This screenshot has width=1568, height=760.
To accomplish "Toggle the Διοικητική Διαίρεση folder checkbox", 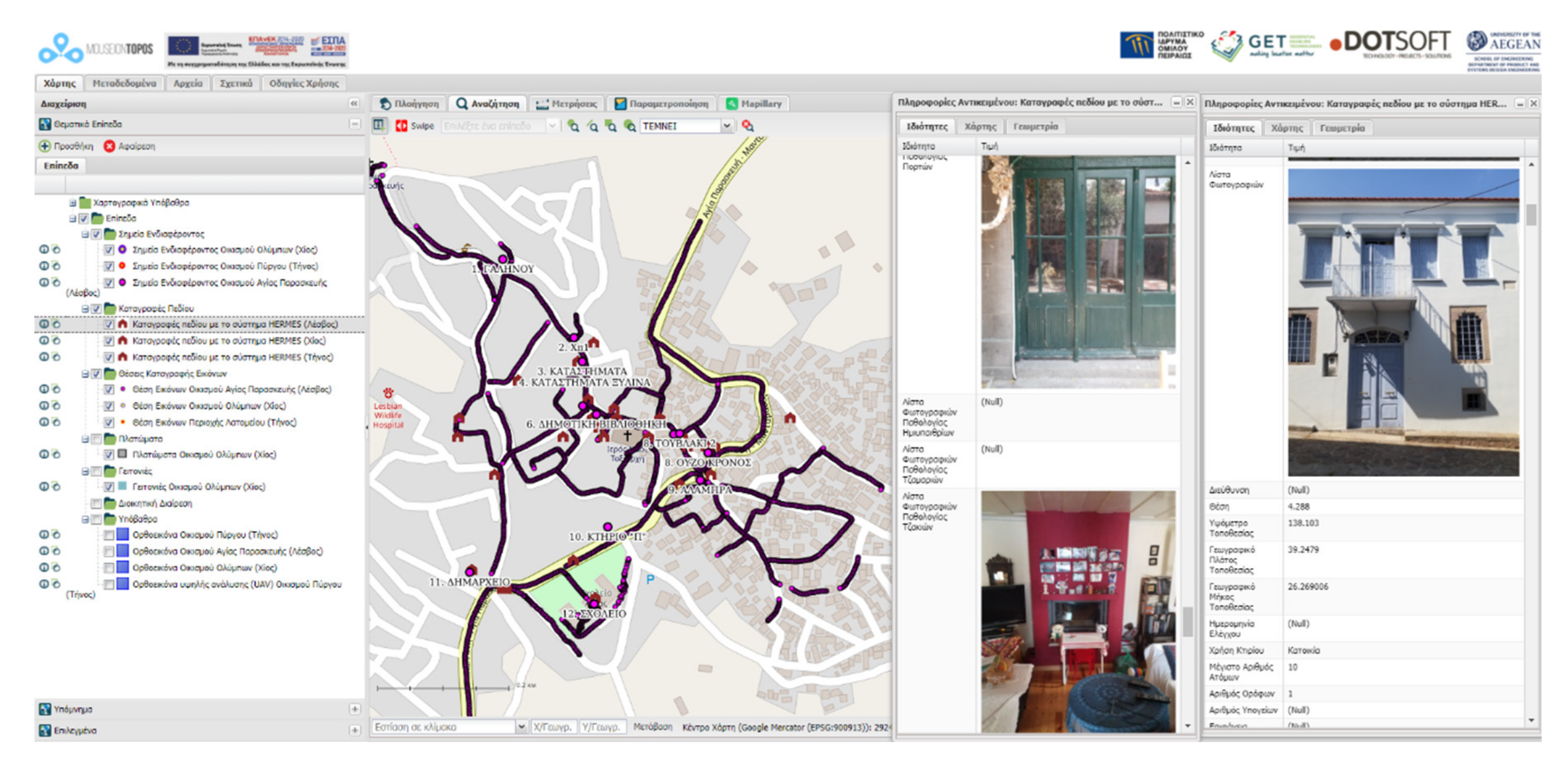I will tap(96, 504).
